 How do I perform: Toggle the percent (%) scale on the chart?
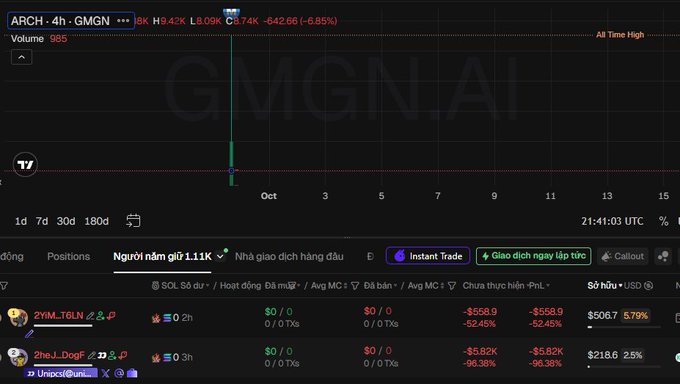click(664, 221)
